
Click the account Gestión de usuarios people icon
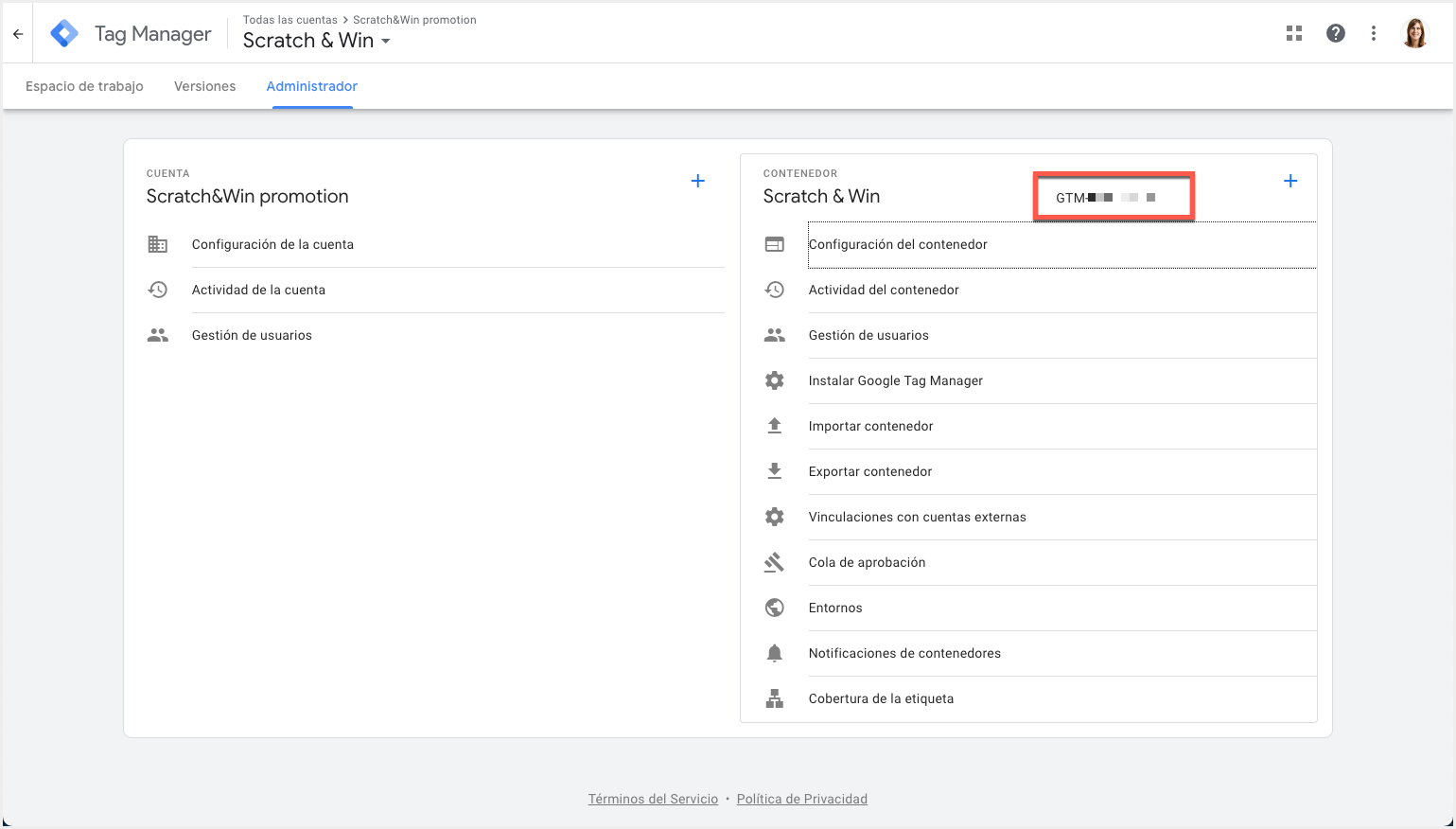tap(158, 335)
